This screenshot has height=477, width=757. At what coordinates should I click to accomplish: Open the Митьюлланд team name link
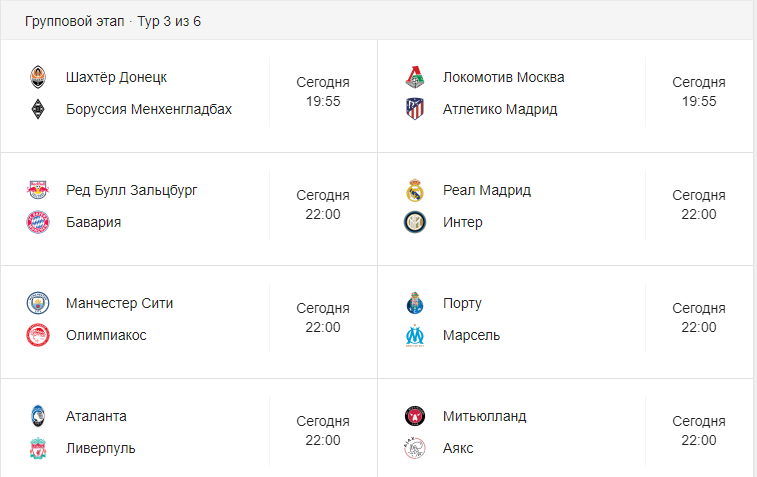pyautogui.click(x=484, y=416)
